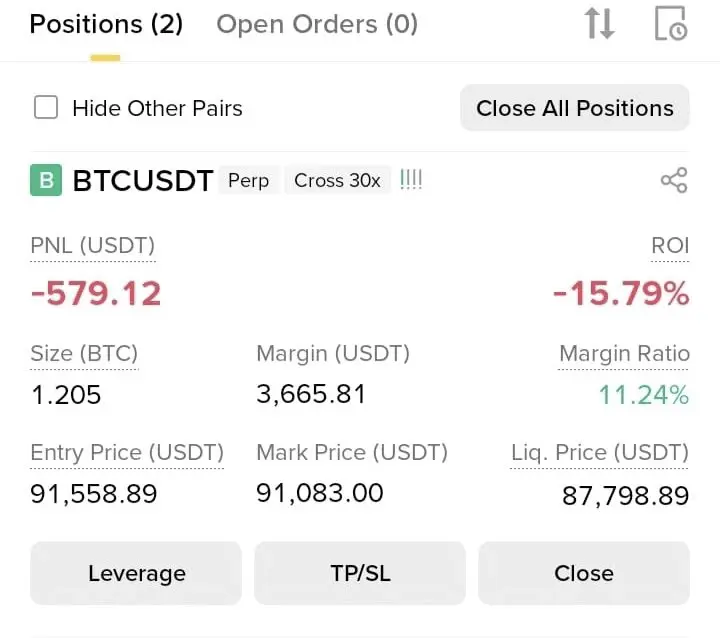Click the Perp contract type tag
Screen dimensions: 720x638
(248, 180)
